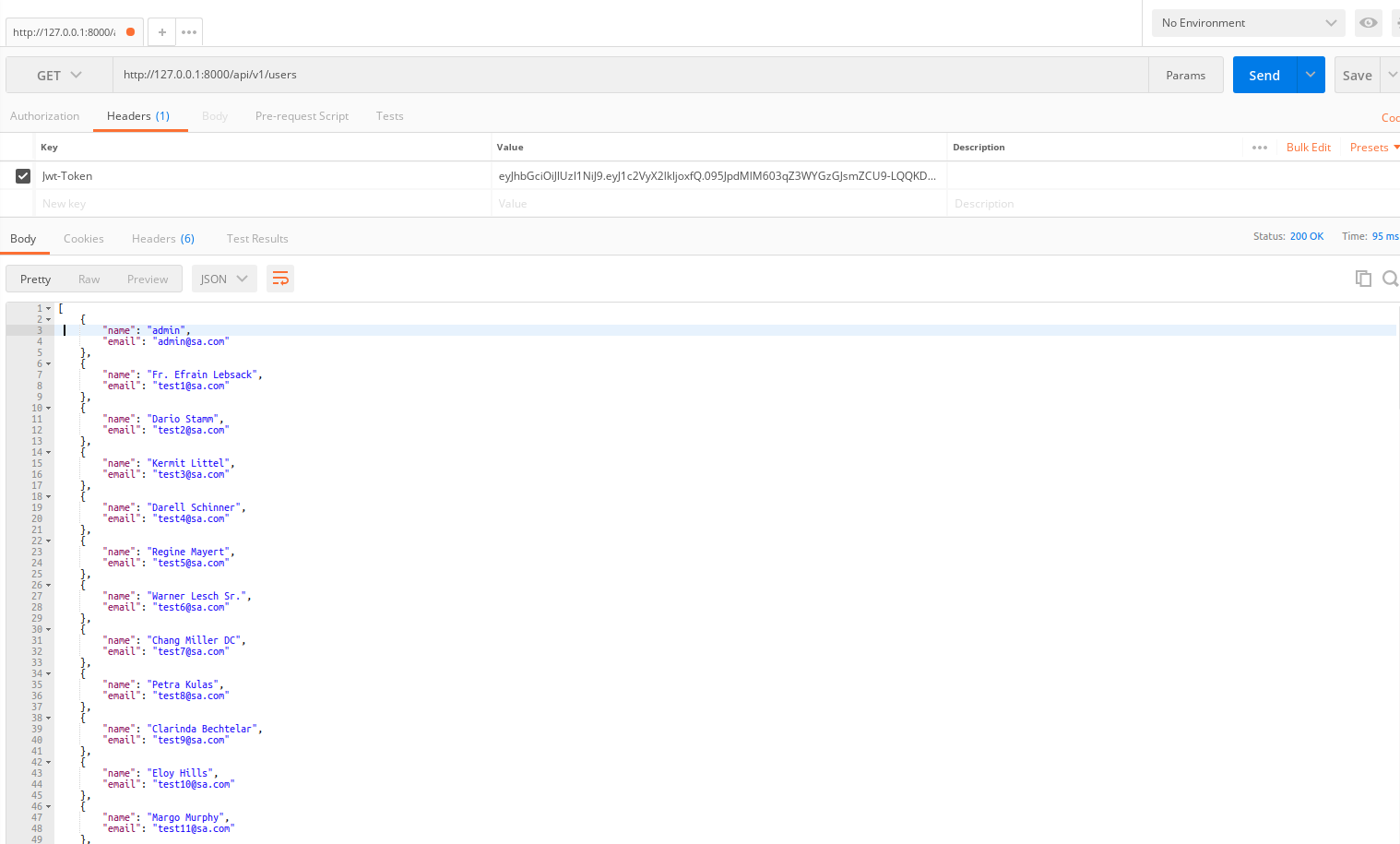Edit the Jwt-Token header key
Viewport: 1400px width, 844px height.
pos(264,176)
